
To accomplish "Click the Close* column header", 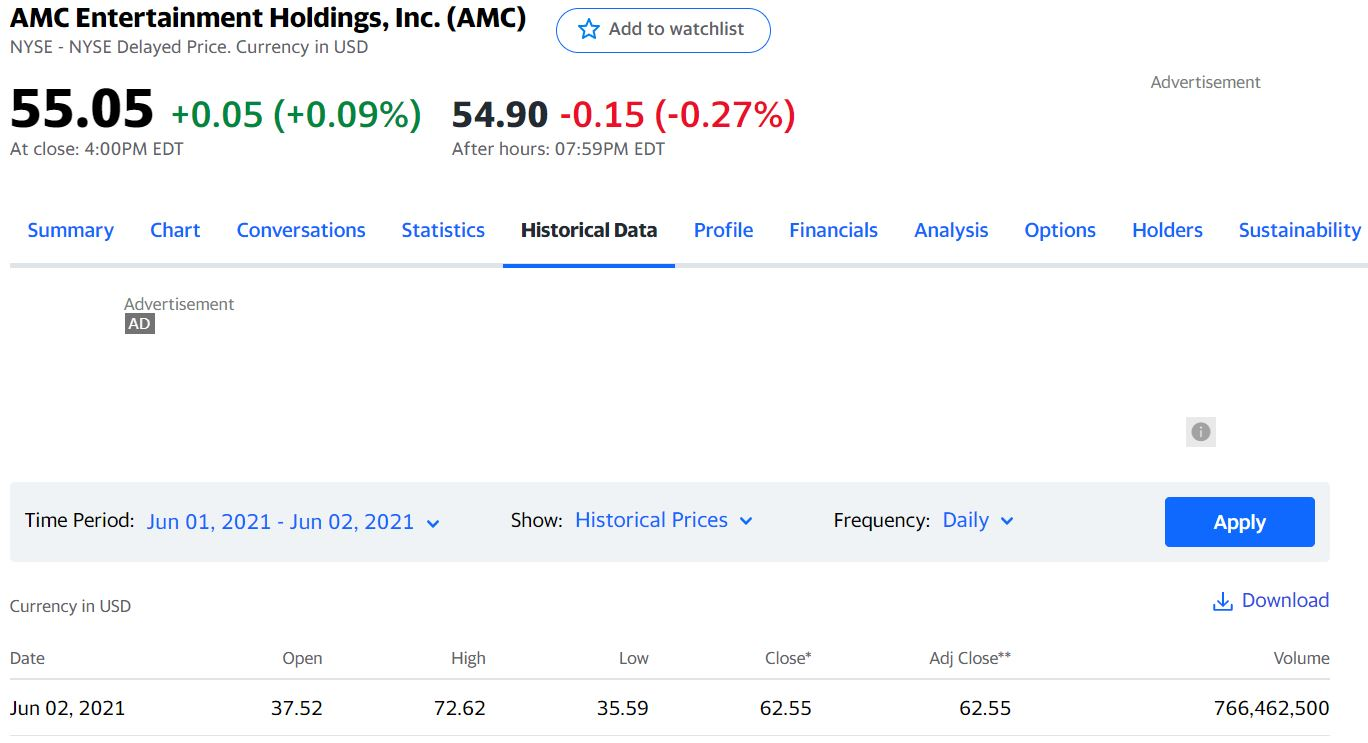I will tap(788, 658).
